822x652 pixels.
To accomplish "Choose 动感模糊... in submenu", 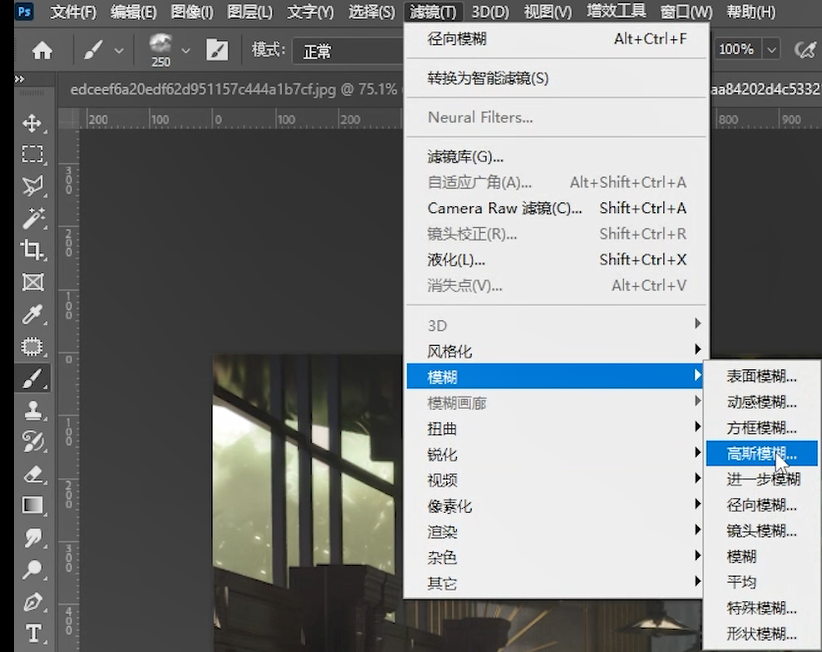I will coord(762,402).
